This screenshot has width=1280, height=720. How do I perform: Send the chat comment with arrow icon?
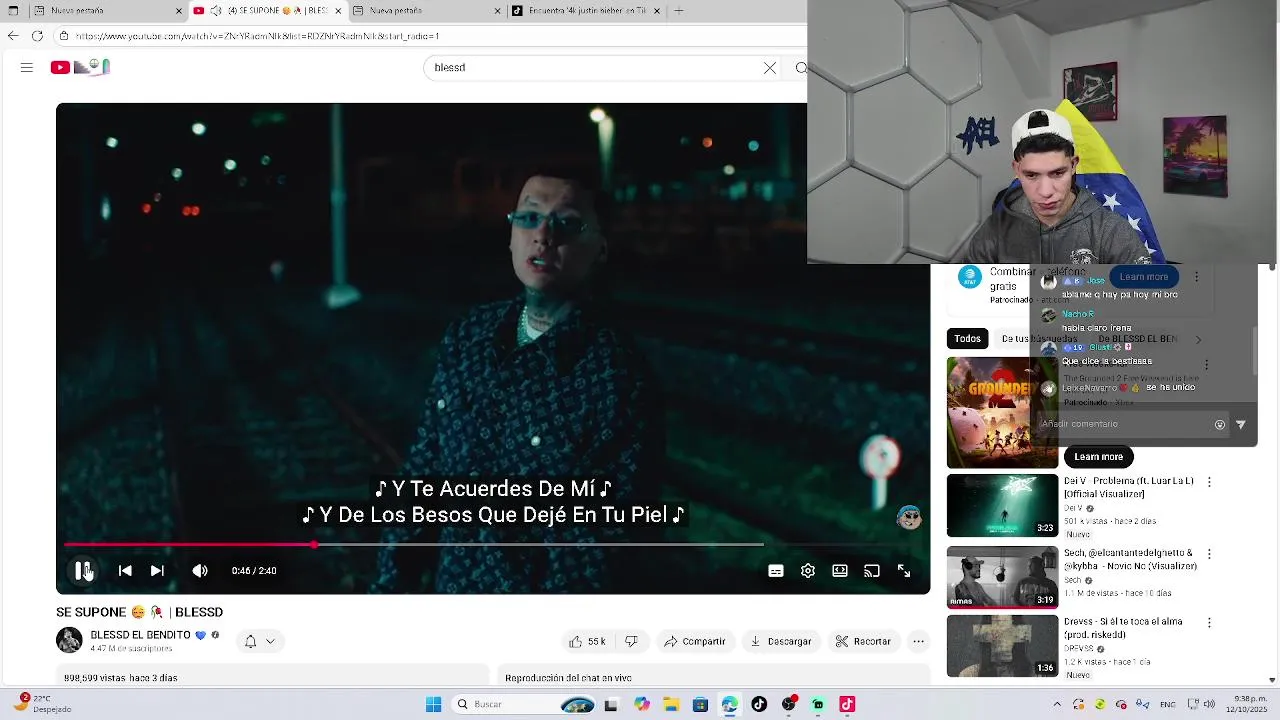tap(1241, 425)
